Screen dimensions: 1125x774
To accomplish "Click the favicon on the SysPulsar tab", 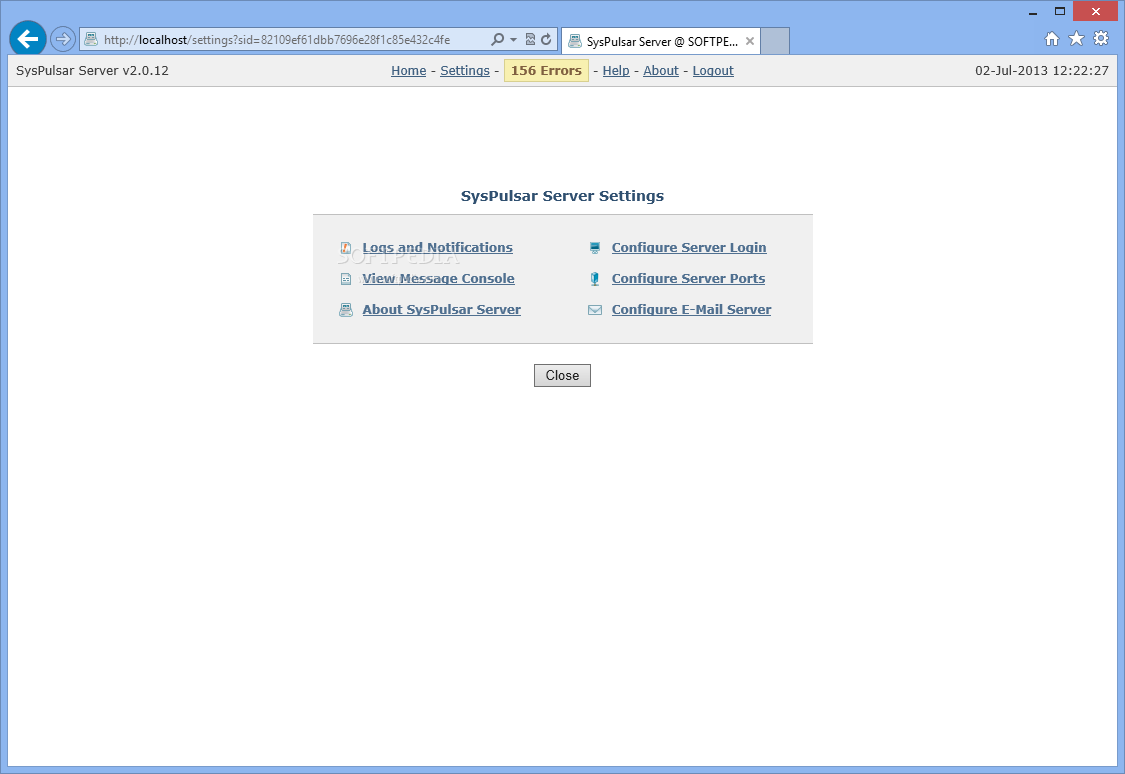I will (x=575, y=41).
